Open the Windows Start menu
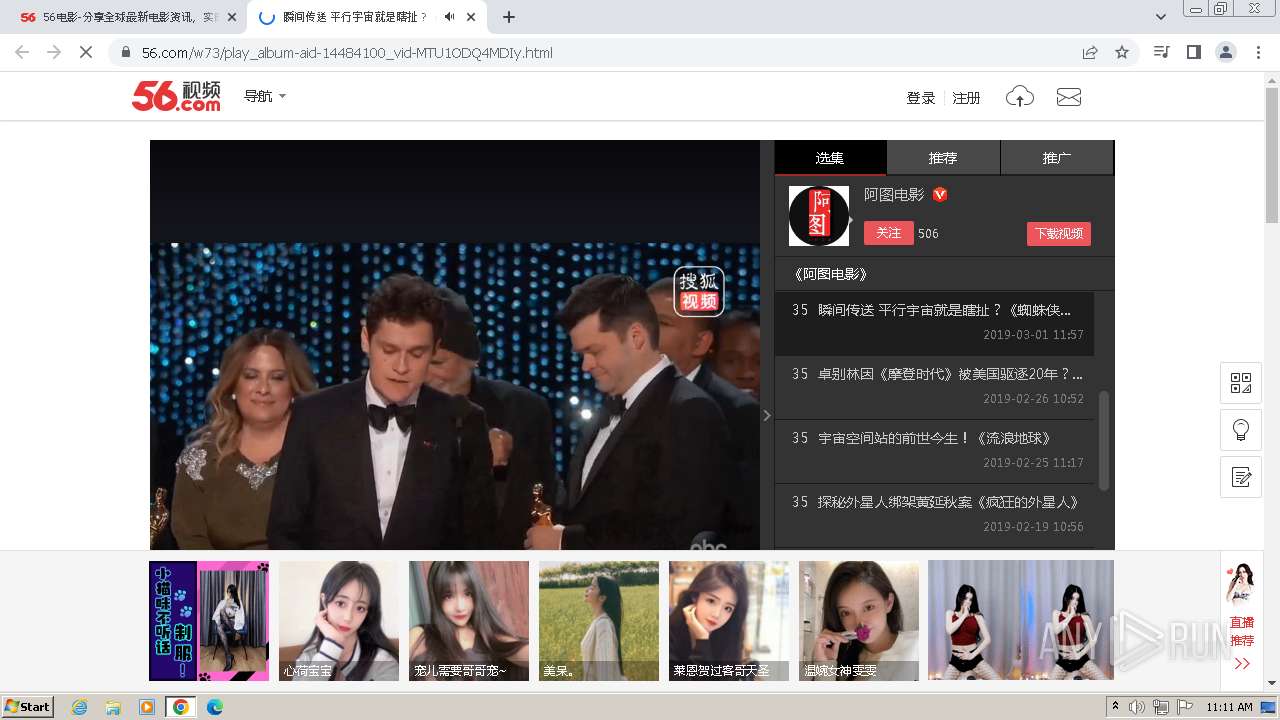The image size is (1280, 720). coord(28,707)
